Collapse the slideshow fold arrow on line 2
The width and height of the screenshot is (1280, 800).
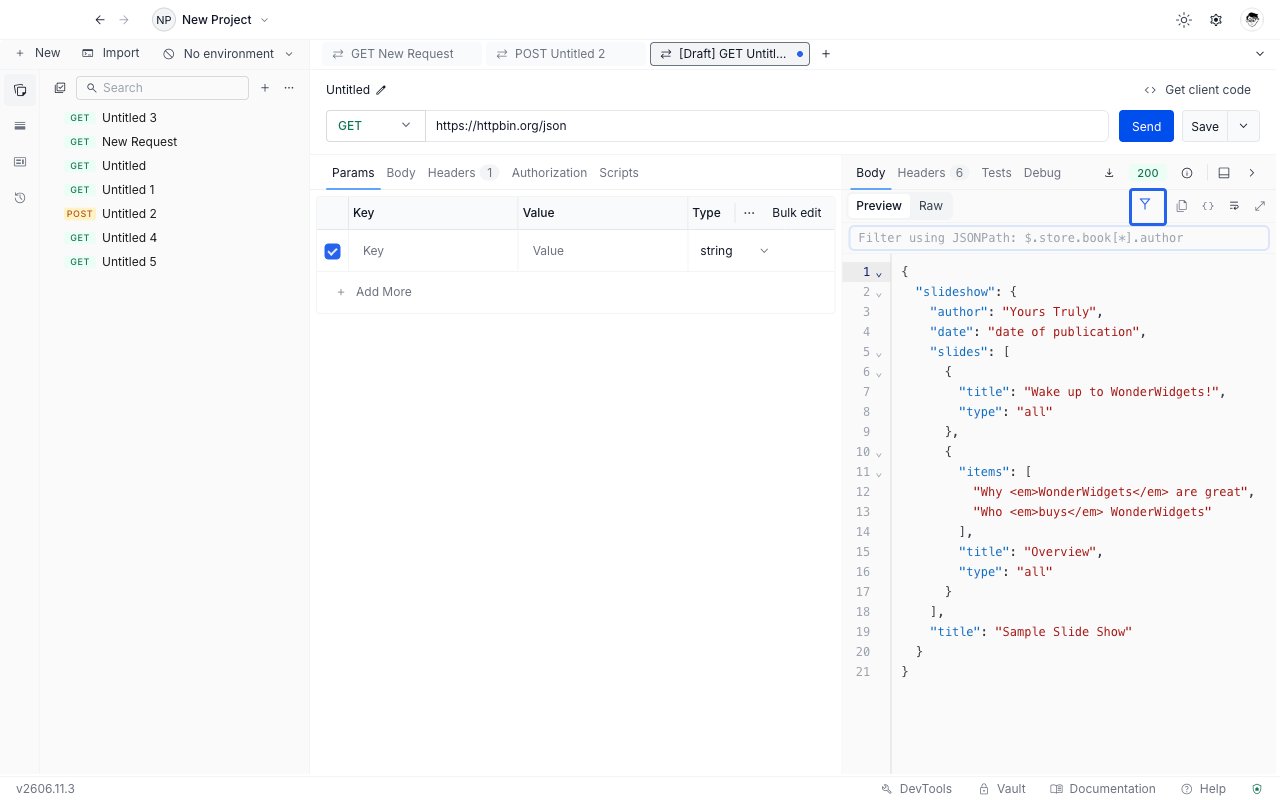point(879,293)
